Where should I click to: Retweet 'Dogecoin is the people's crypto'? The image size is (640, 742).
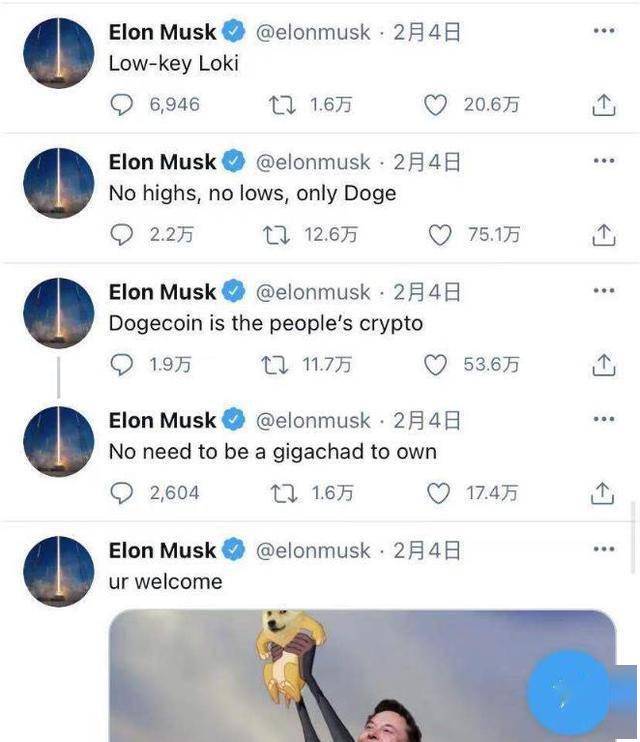tap(275, 365)
